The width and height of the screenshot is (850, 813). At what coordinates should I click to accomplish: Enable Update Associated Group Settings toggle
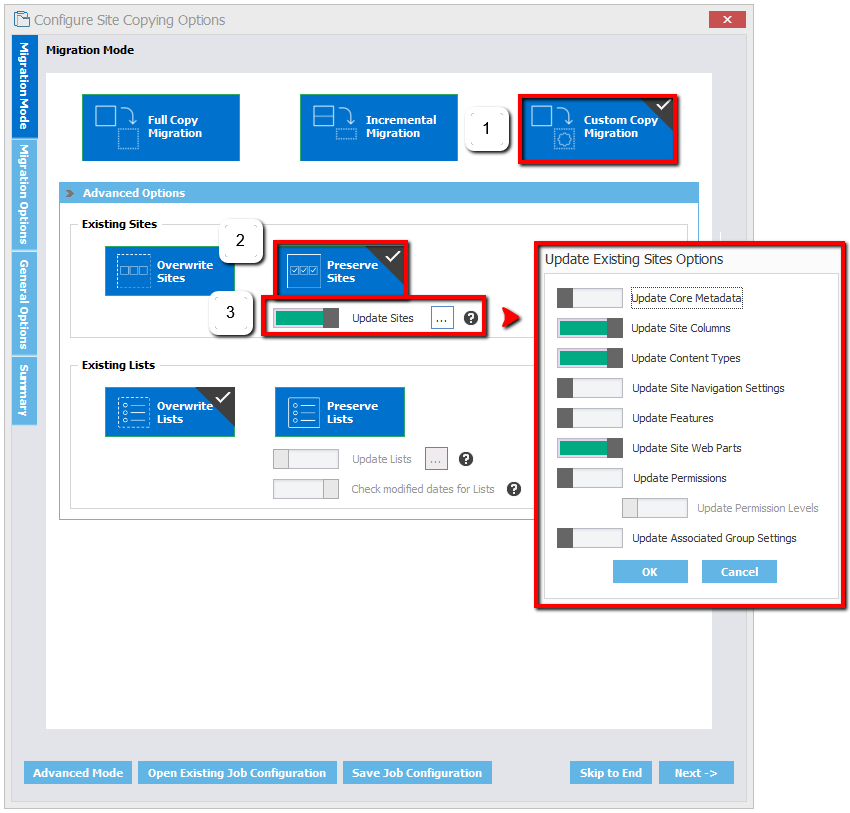click(x=590, y=538)
